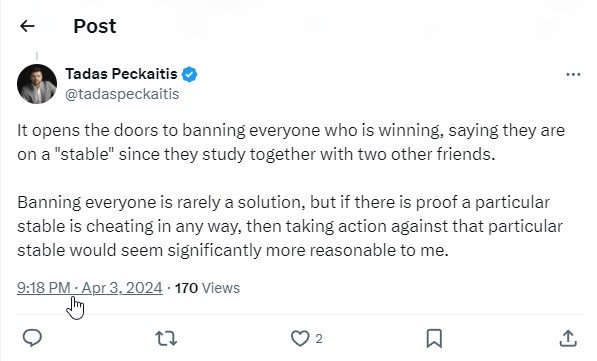The width and height of the screenshot is (597, 361).
Task: Click the Tadas Peckaitis display name
Action: [x=121, y=74]
